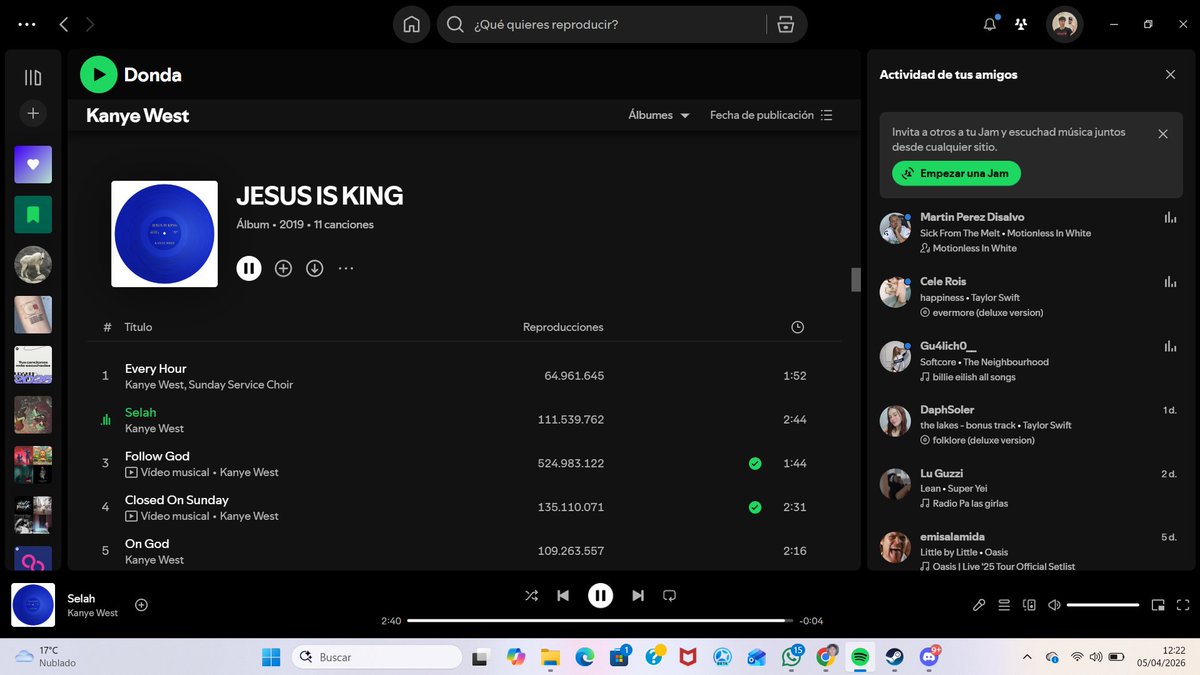Image resolution: width=1200 pixels, height=675 pixels.
Task: Click the duration clock column header
Action: coord(797,327)
